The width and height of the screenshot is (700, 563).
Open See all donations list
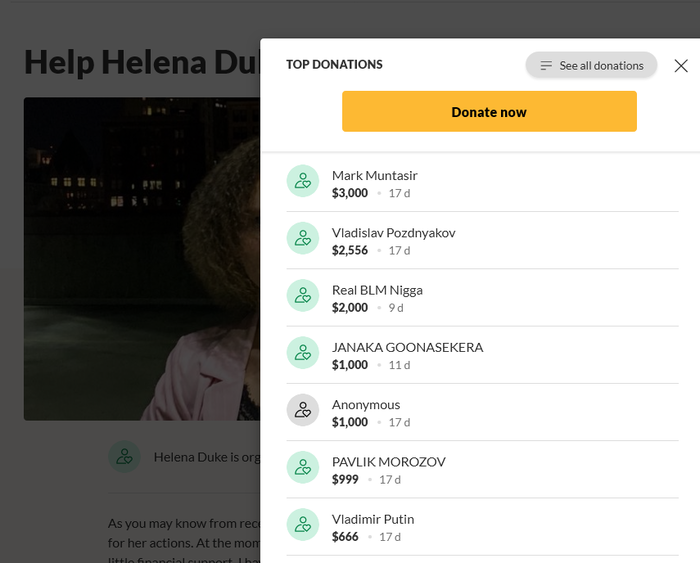tap(591, 65)
